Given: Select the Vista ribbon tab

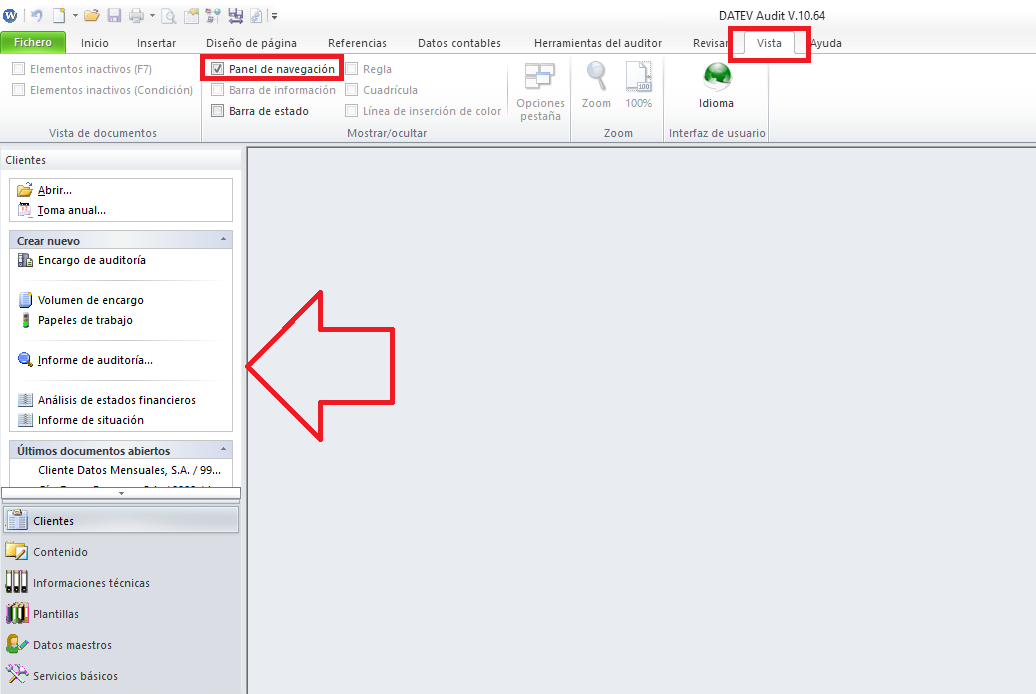Looking at the screenshot, I should coord(769,43).
